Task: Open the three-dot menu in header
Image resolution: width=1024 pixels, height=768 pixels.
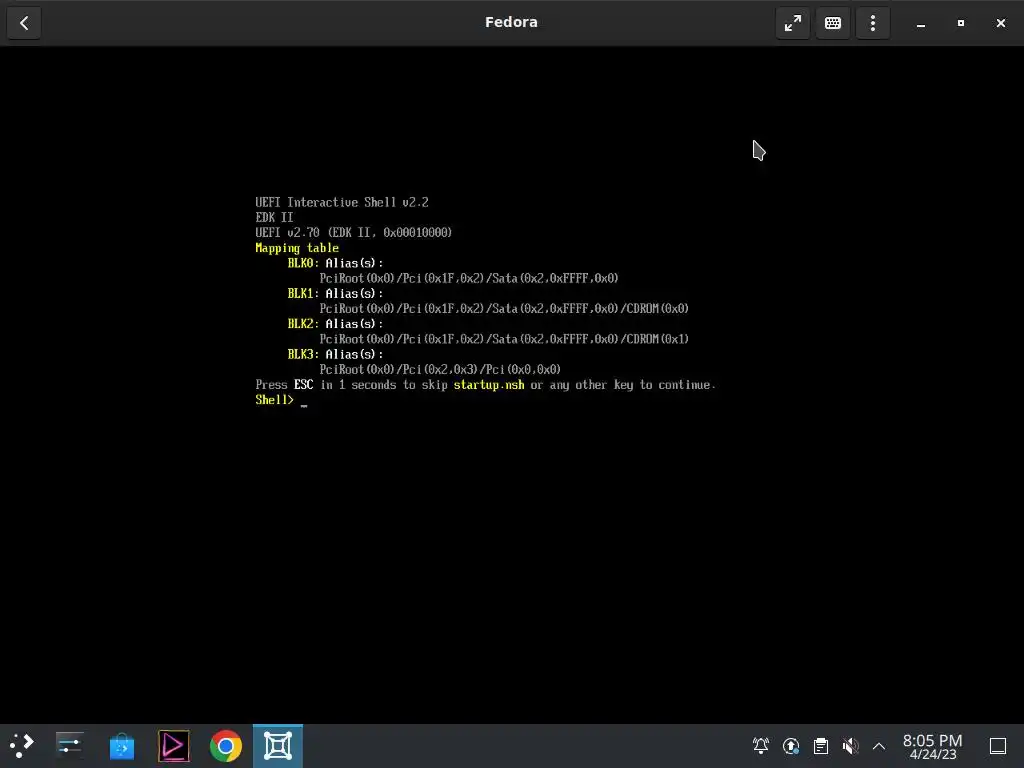Action: [872, 23]
